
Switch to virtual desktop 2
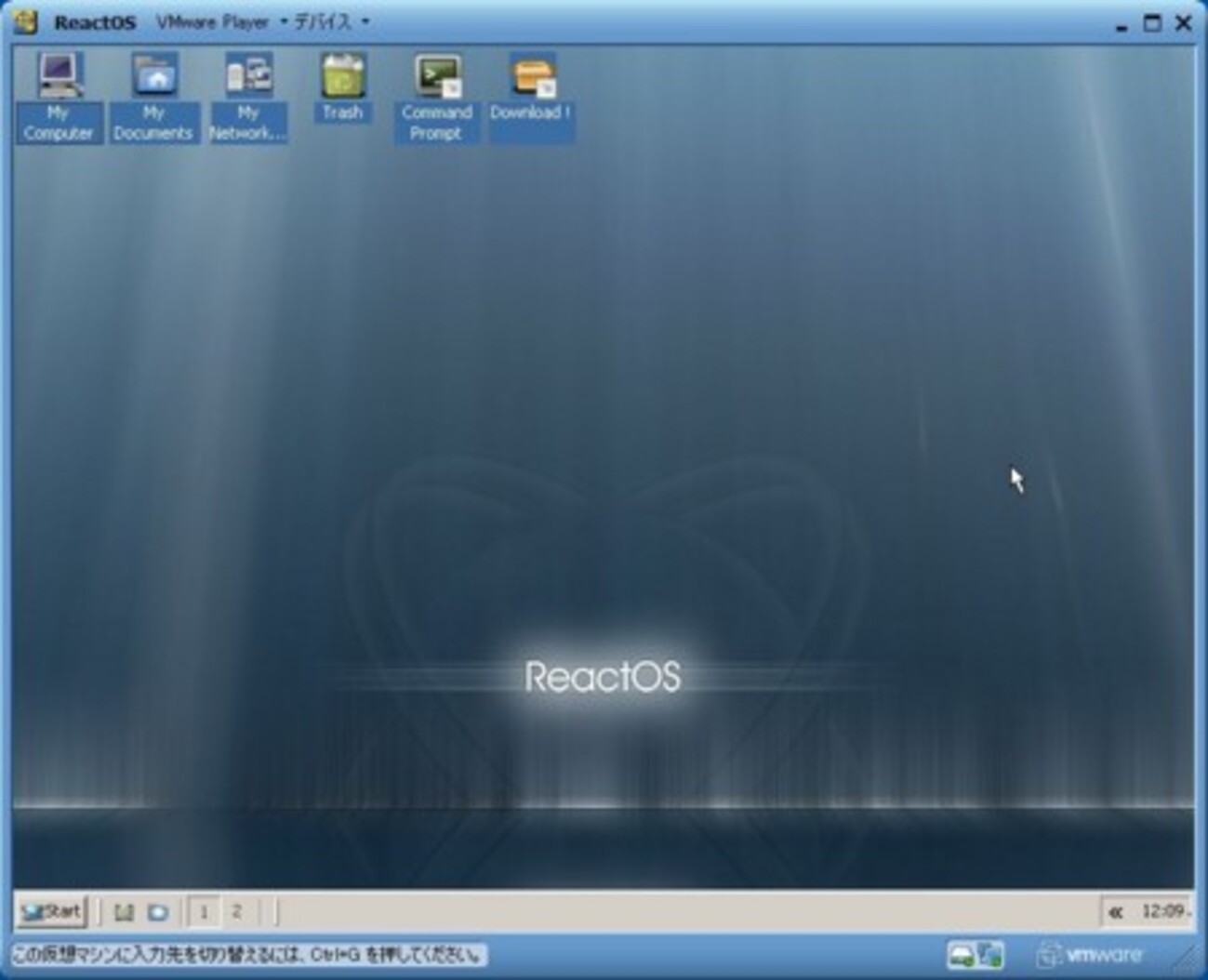pyautogui.click(x=237, y=912)
